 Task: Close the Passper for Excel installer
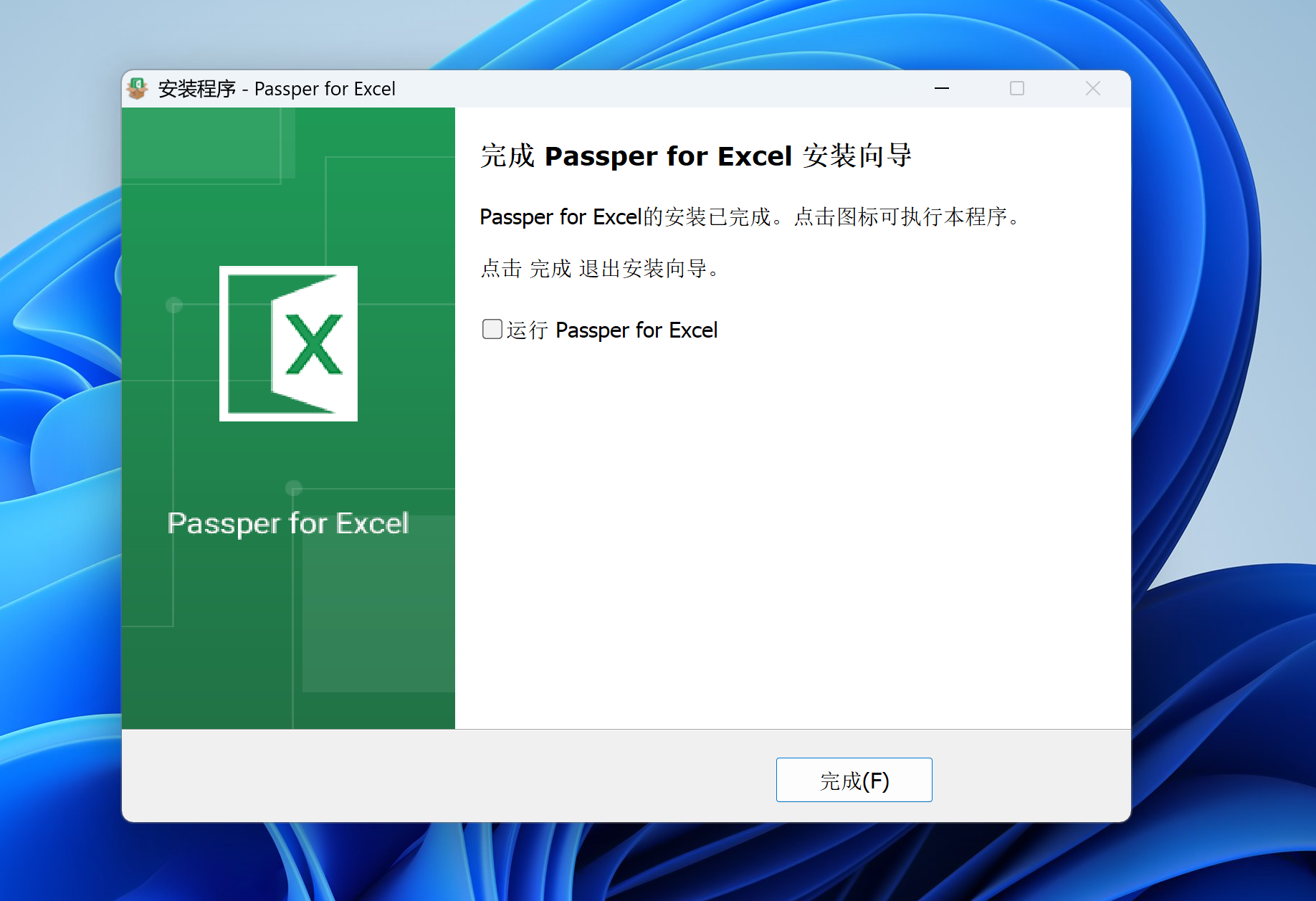click(x=1092, y=88)
